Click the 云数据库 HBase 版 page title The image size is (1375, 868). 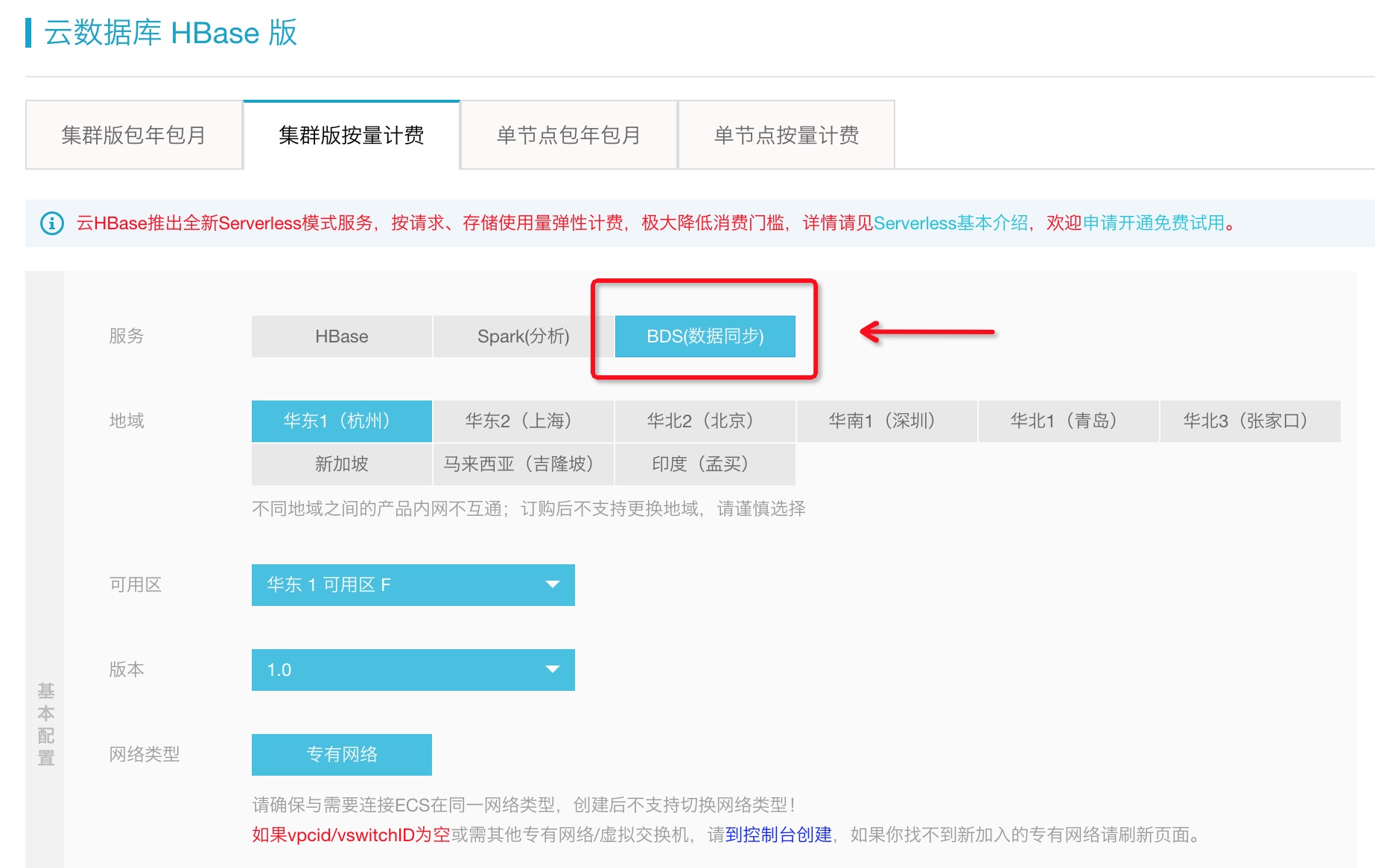coord(171,33)
